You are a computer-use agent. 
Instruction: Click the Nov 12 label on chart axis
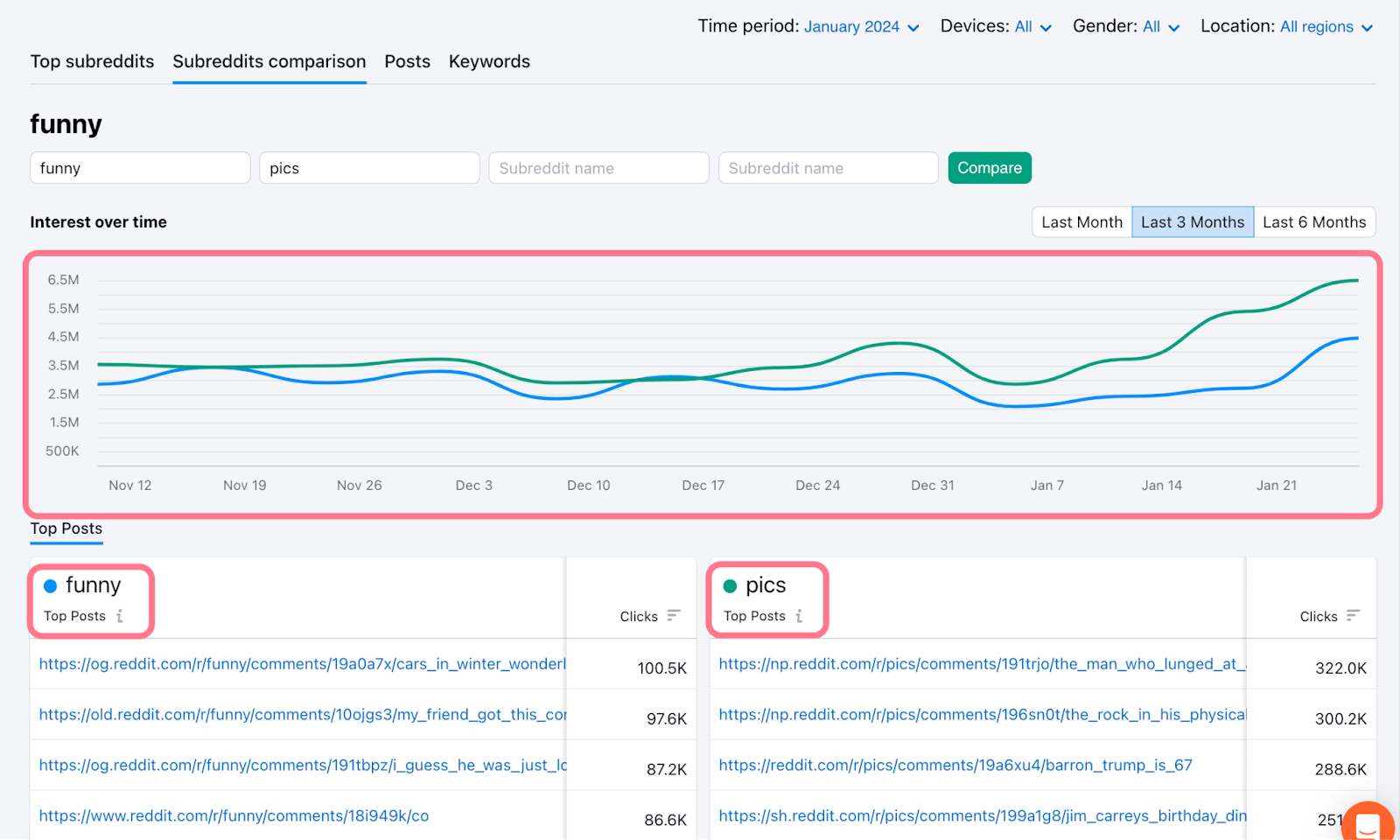[130, 486]
